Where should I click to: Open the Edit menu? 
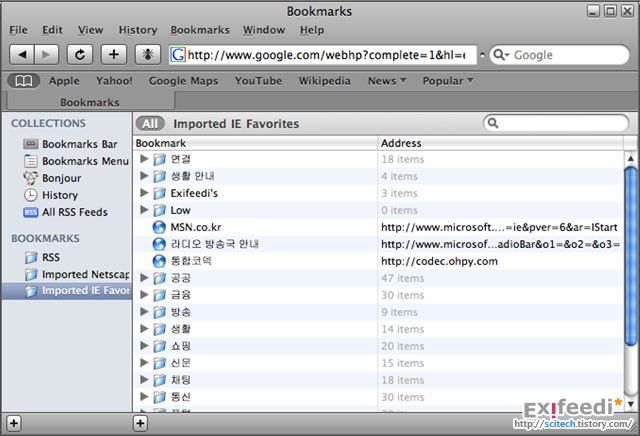coord(52,30)
